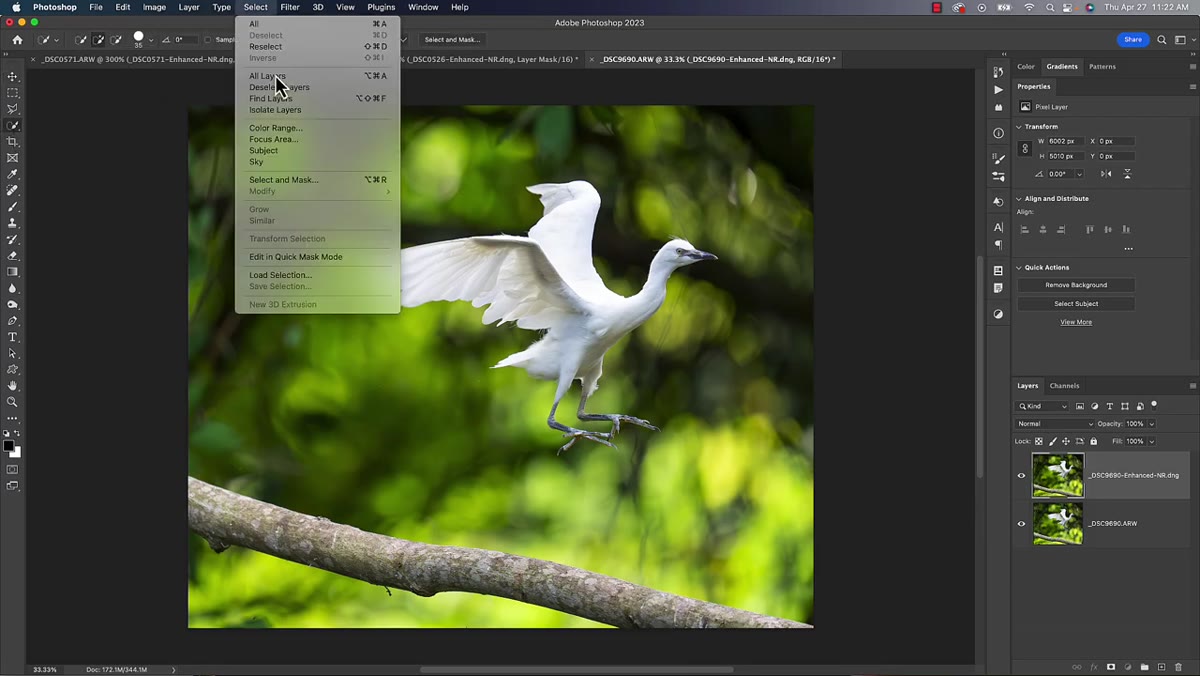Select the Eraser tool

click(13, 256)
